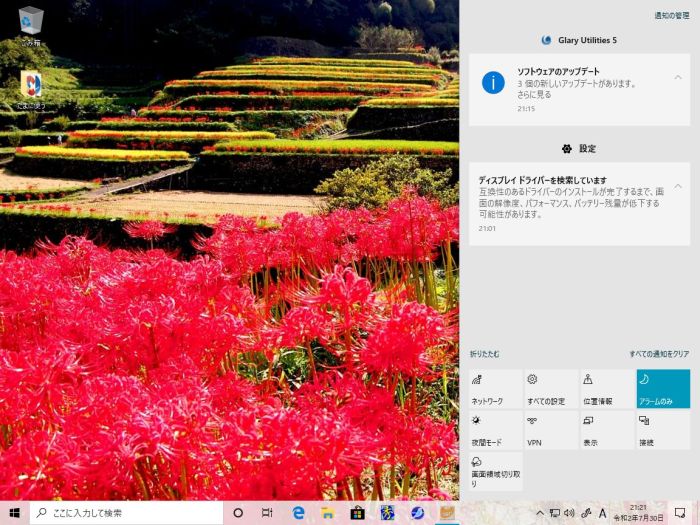
Task: Click the Action Center icon in the taskbar corner
Action: tap(680, 512)
